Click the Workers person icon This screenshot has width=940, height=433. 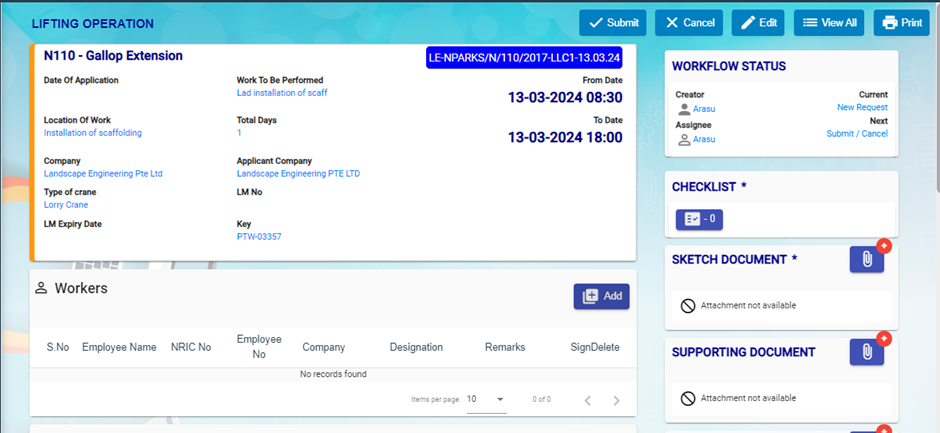point(41,288)
